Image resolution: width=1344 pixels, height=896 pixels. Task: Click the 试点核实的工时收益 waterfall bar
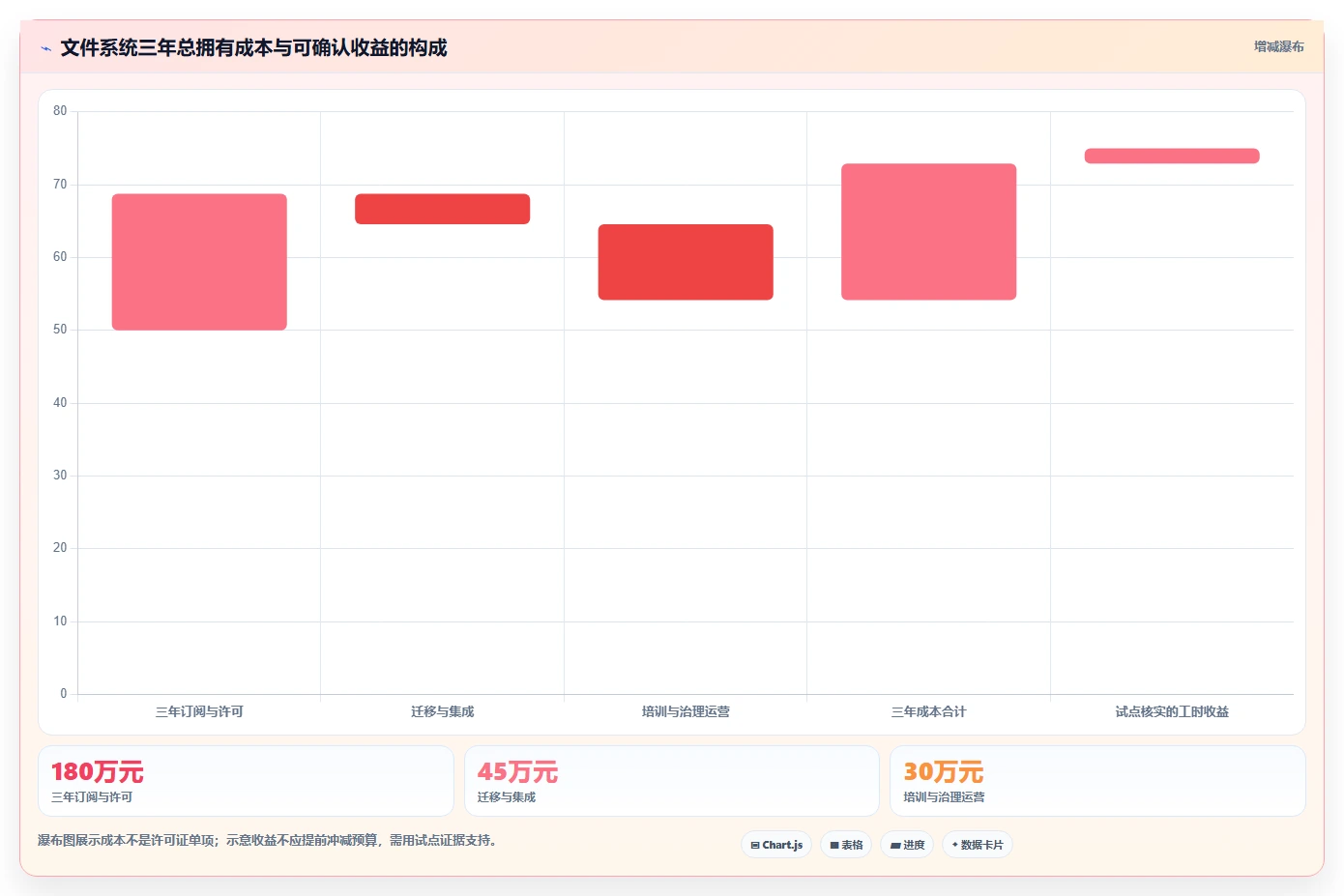[1172, 156]
